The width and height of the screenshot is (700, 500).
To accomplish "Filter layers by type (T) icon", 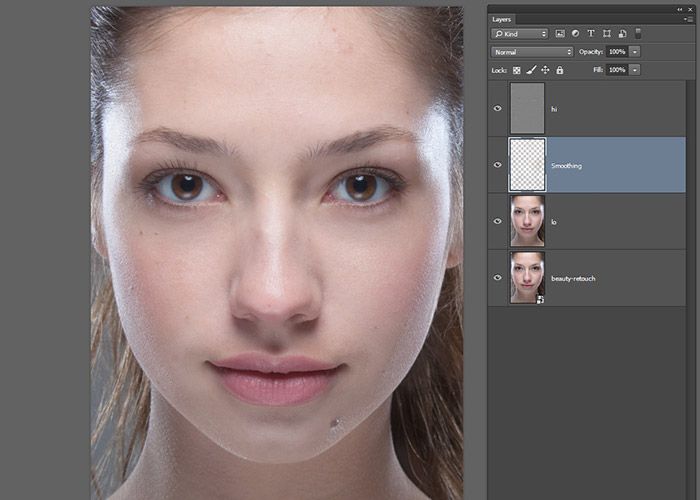I will click(592, 34).
